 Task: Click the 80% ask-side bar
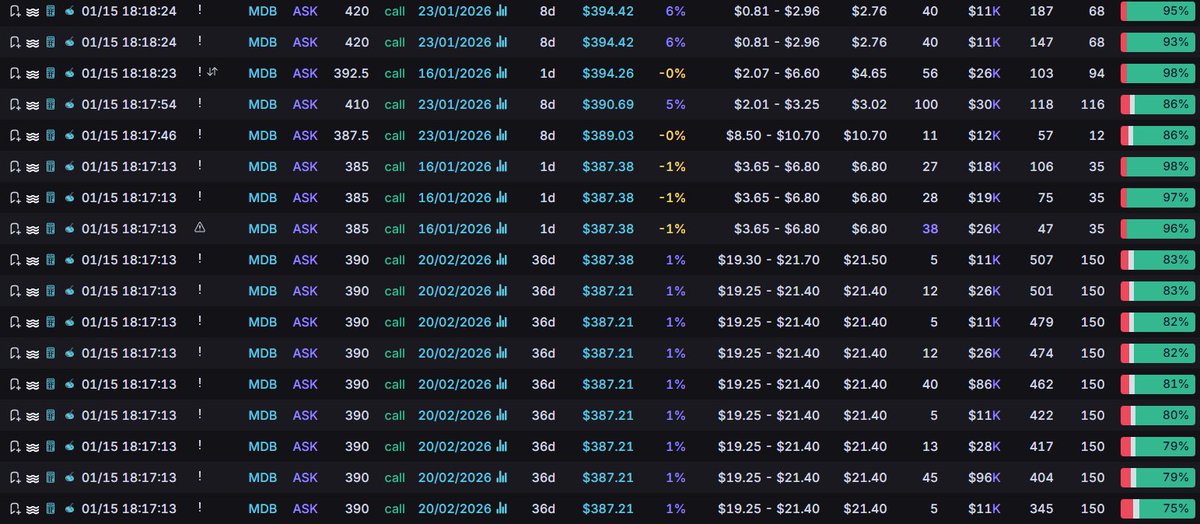click(x=1156, y=415)
